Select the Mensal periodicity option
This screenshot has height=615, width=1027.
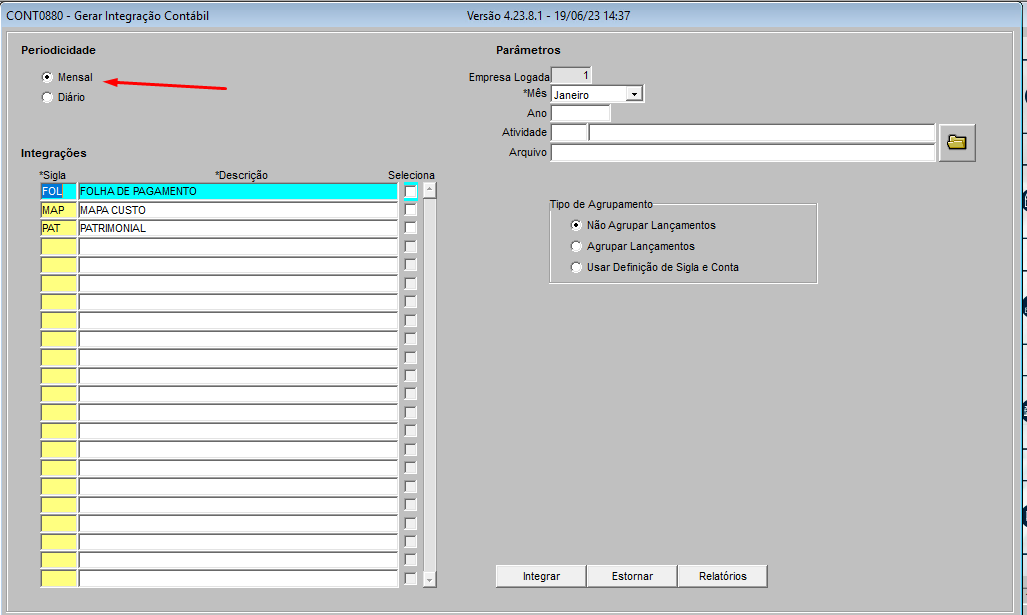(47, 77)
